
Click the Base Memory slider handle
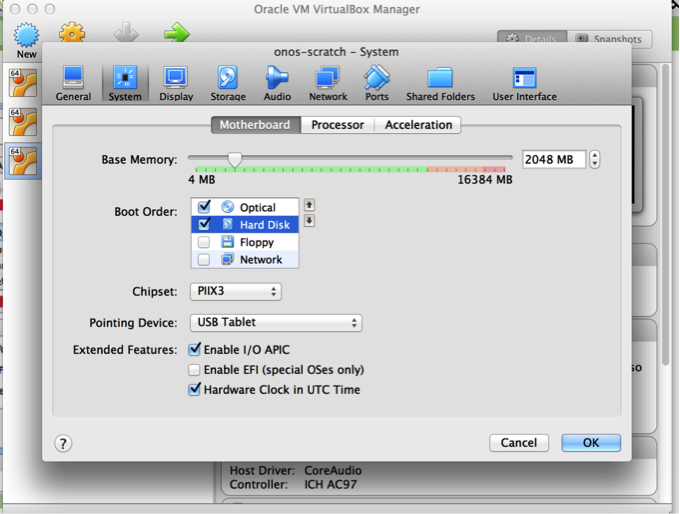[235, 159]
